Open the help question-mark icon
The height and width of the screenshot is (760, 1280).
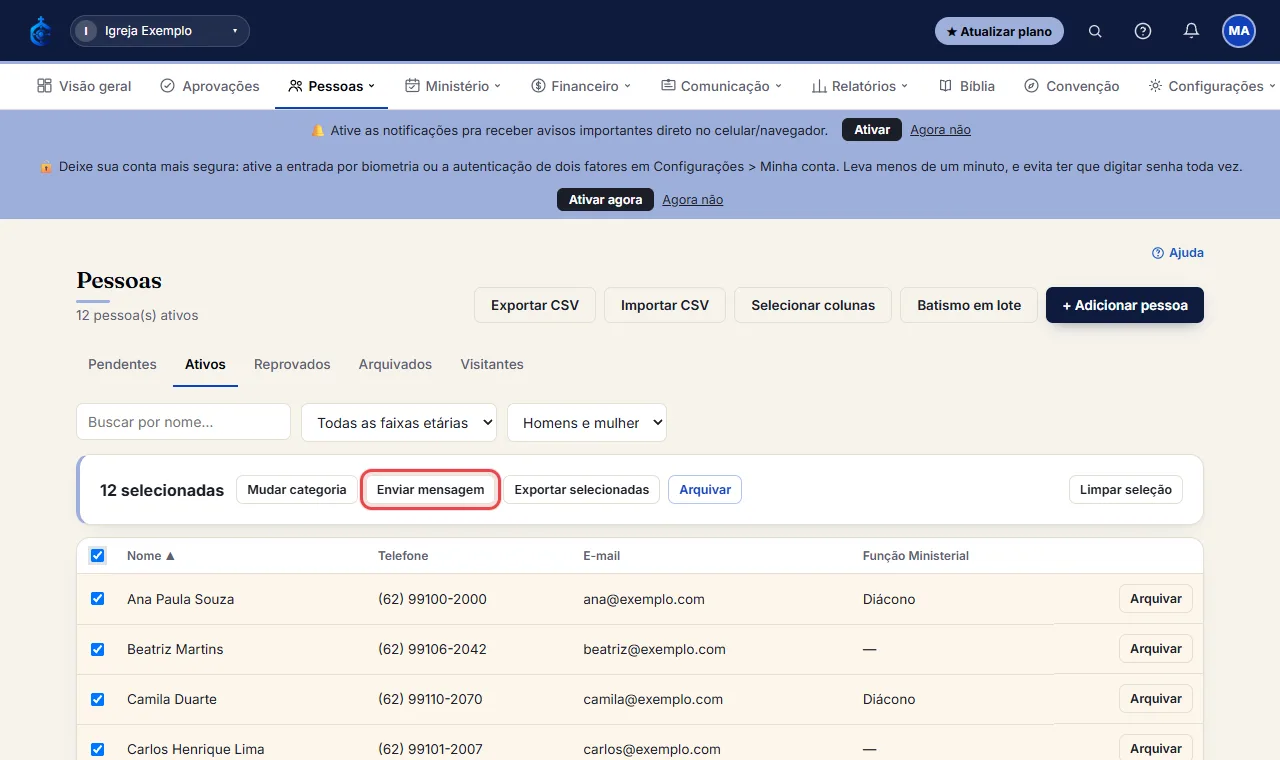click(1143, 31)
